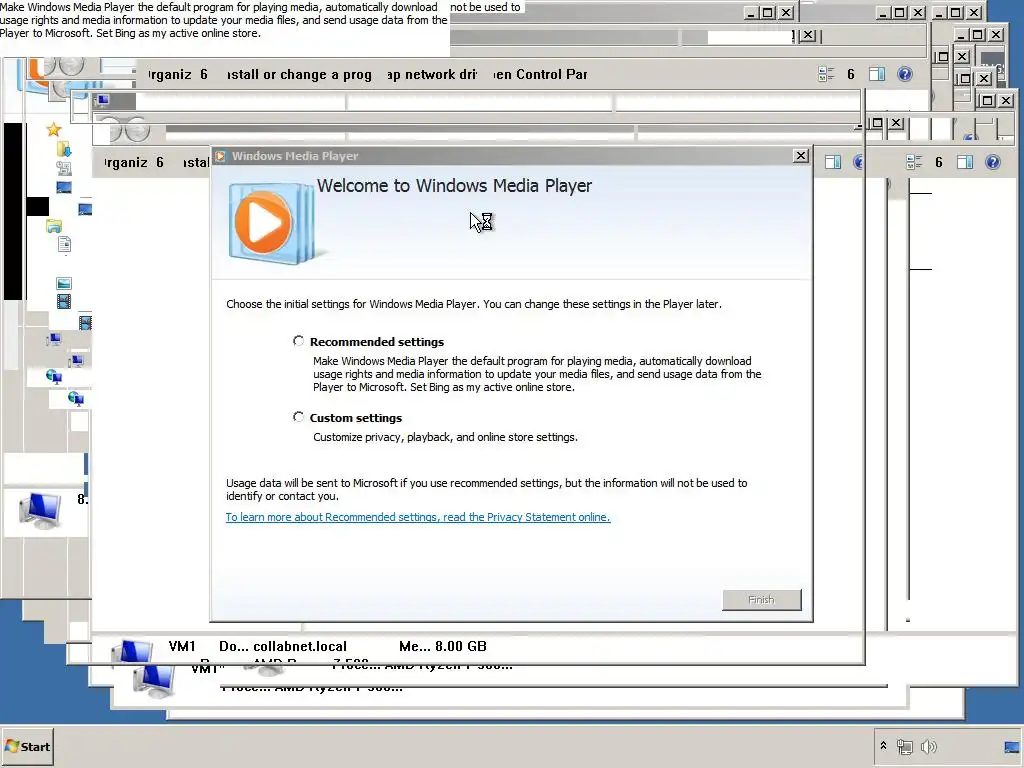Click the collabnet.local domain text

[300, 647]
